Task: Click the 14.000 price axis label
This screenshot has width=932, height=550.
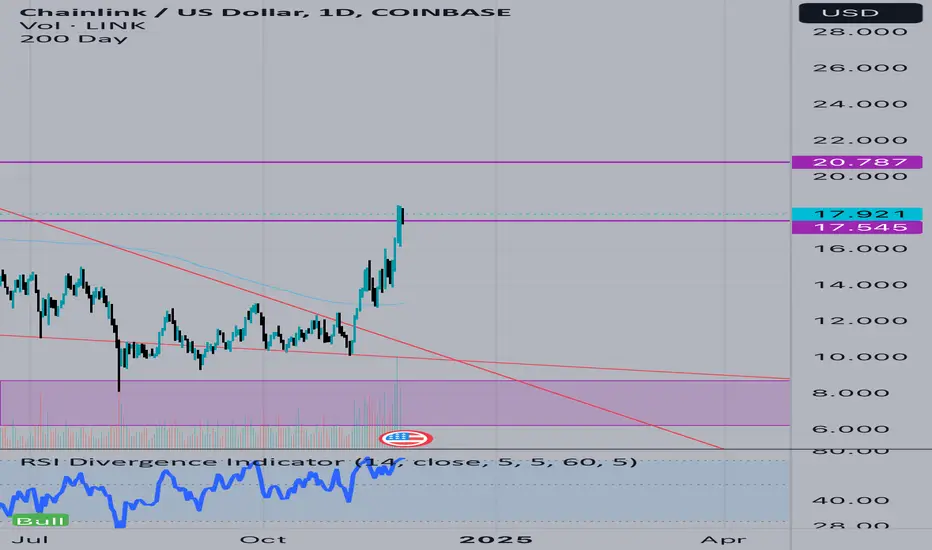Action: (x=860, y=285)
